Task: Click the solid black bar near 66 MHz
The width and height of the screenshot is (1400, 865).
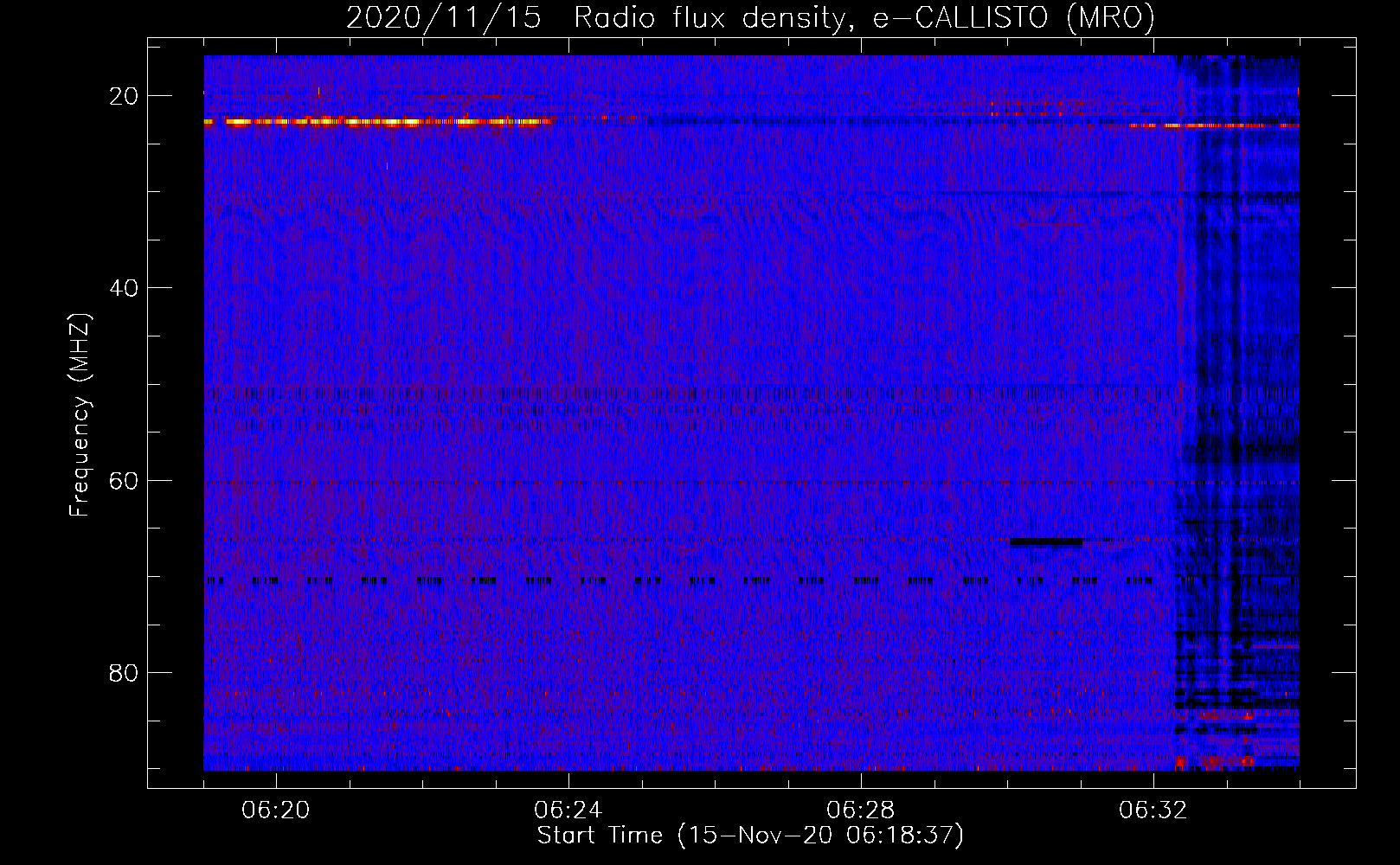Action: pos(1046,542)
